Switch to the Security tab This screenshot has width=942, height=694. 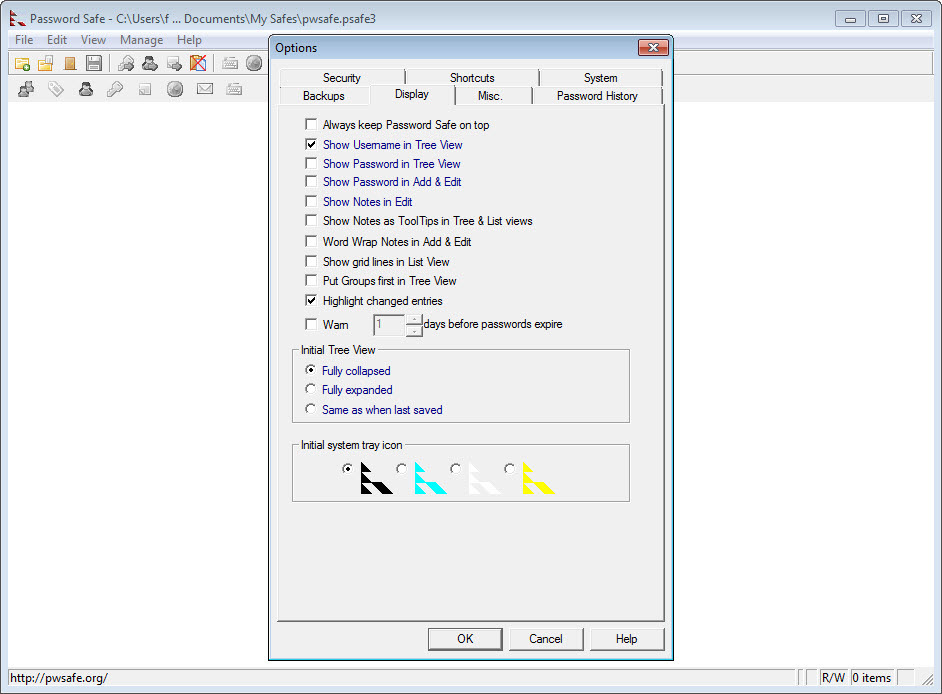pos(342,78)
